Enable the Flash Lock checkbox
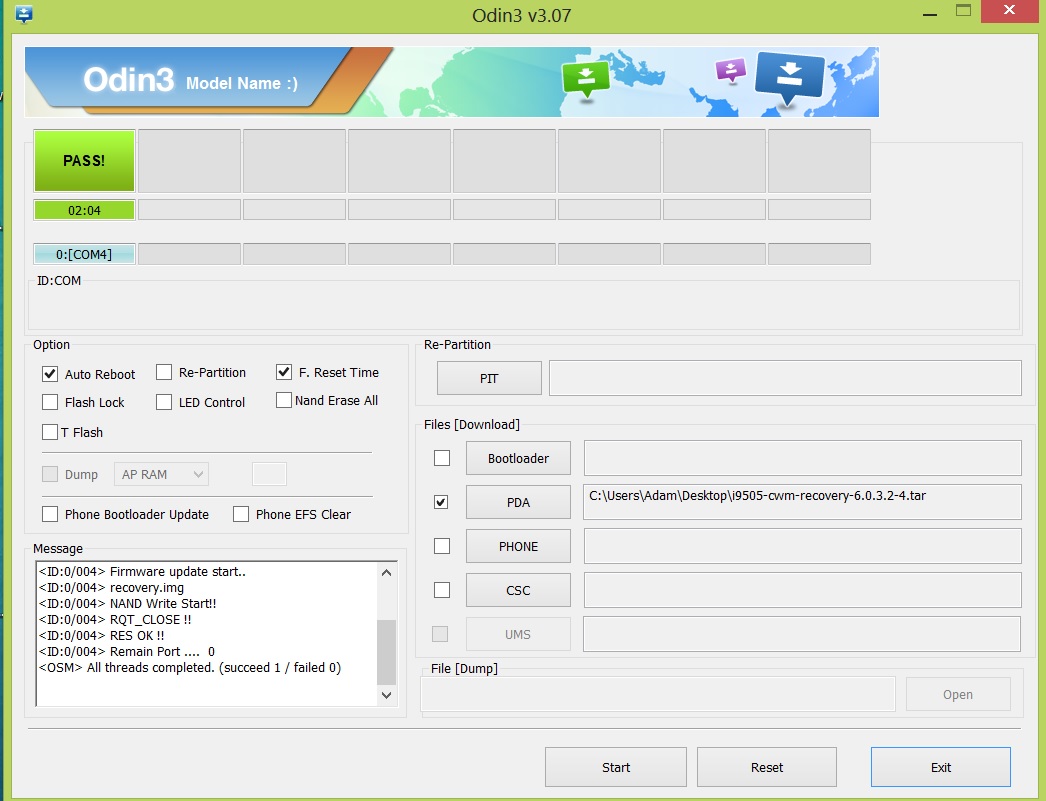Image resolution: width=1046 pixels, height=801 pixels. pyautogui.click(x=50, y=402)
